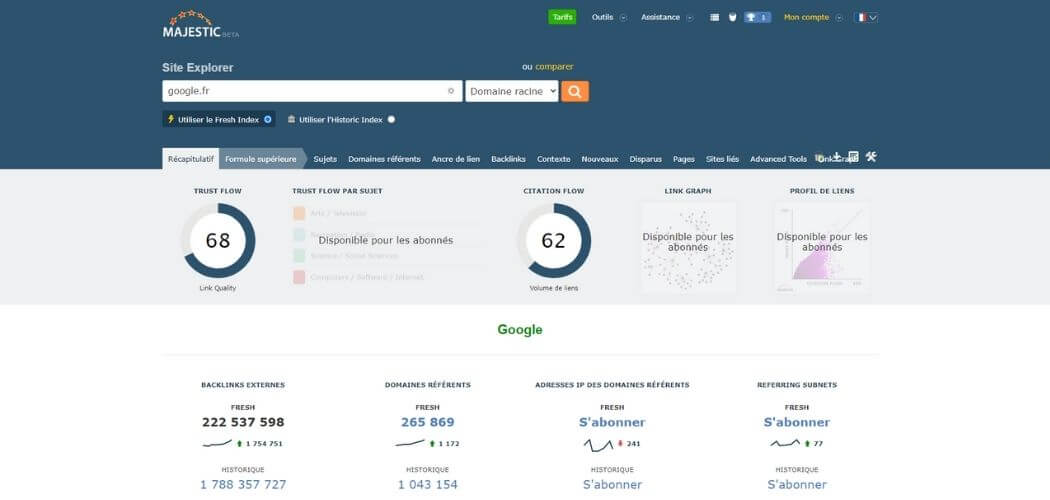Image resolution: width=1050 pixels, height=500 pixels.
Task: Open the French flag language dropdown
Action: (x=866, y=17)
